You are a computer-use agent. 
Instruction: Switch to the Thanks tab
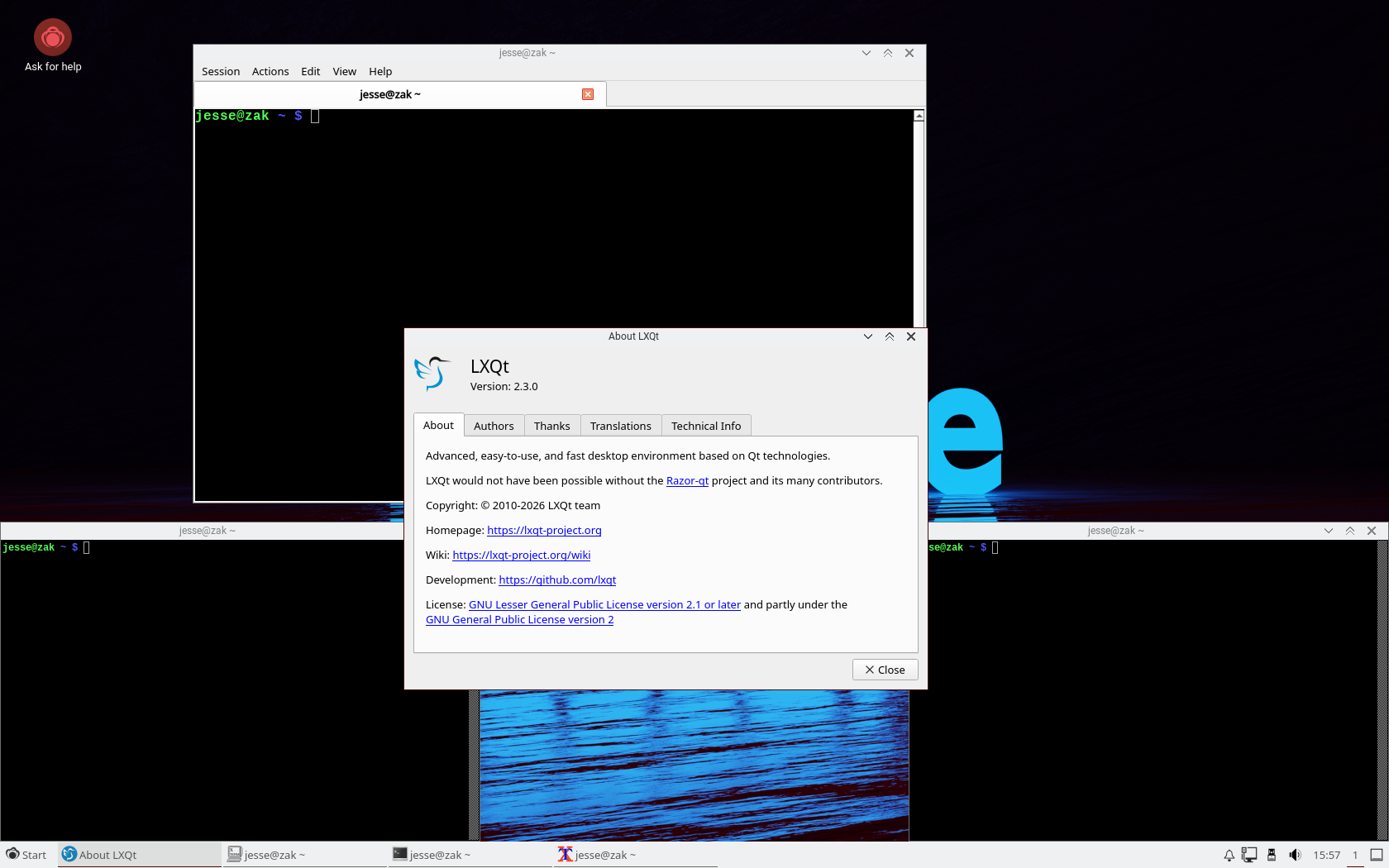click(x=552, y=426)
